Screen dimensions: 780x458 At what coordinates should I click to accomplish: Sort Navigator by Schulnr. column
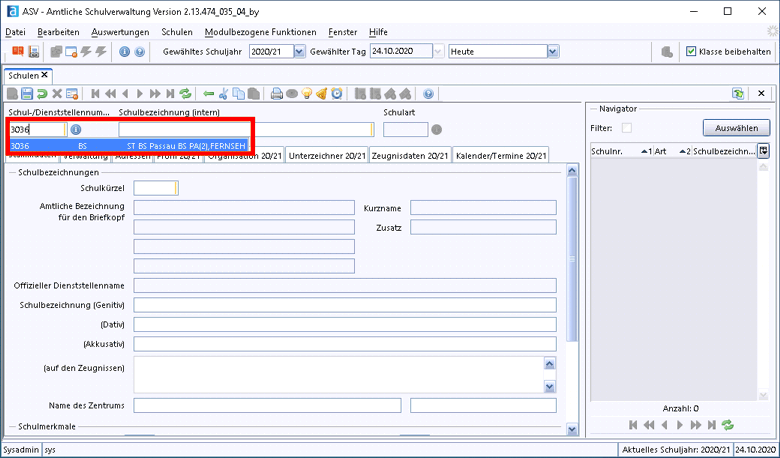point(621,151)
